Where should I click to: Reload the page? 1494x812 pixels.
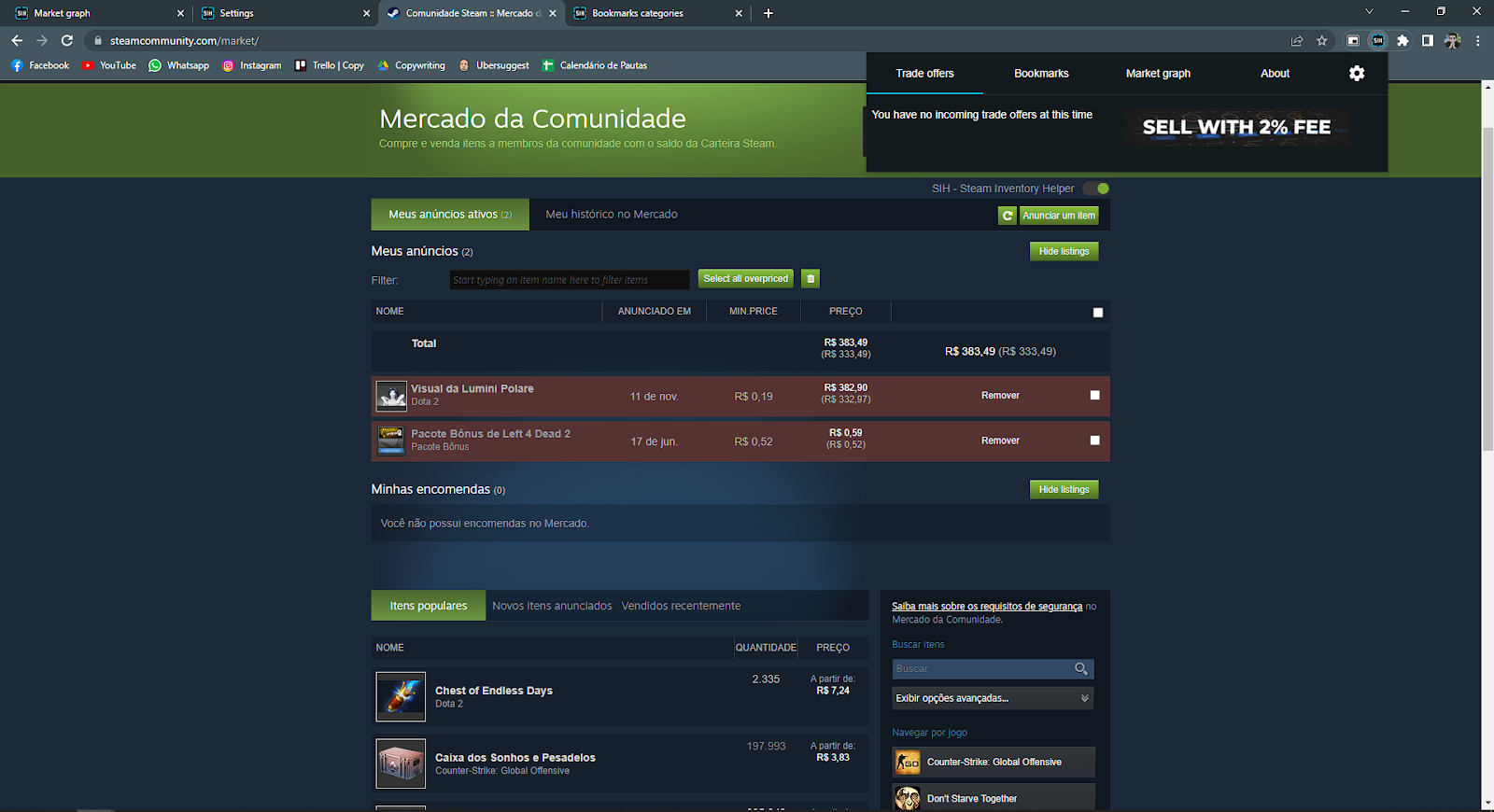pyautogui.click(x=67, y=40)
